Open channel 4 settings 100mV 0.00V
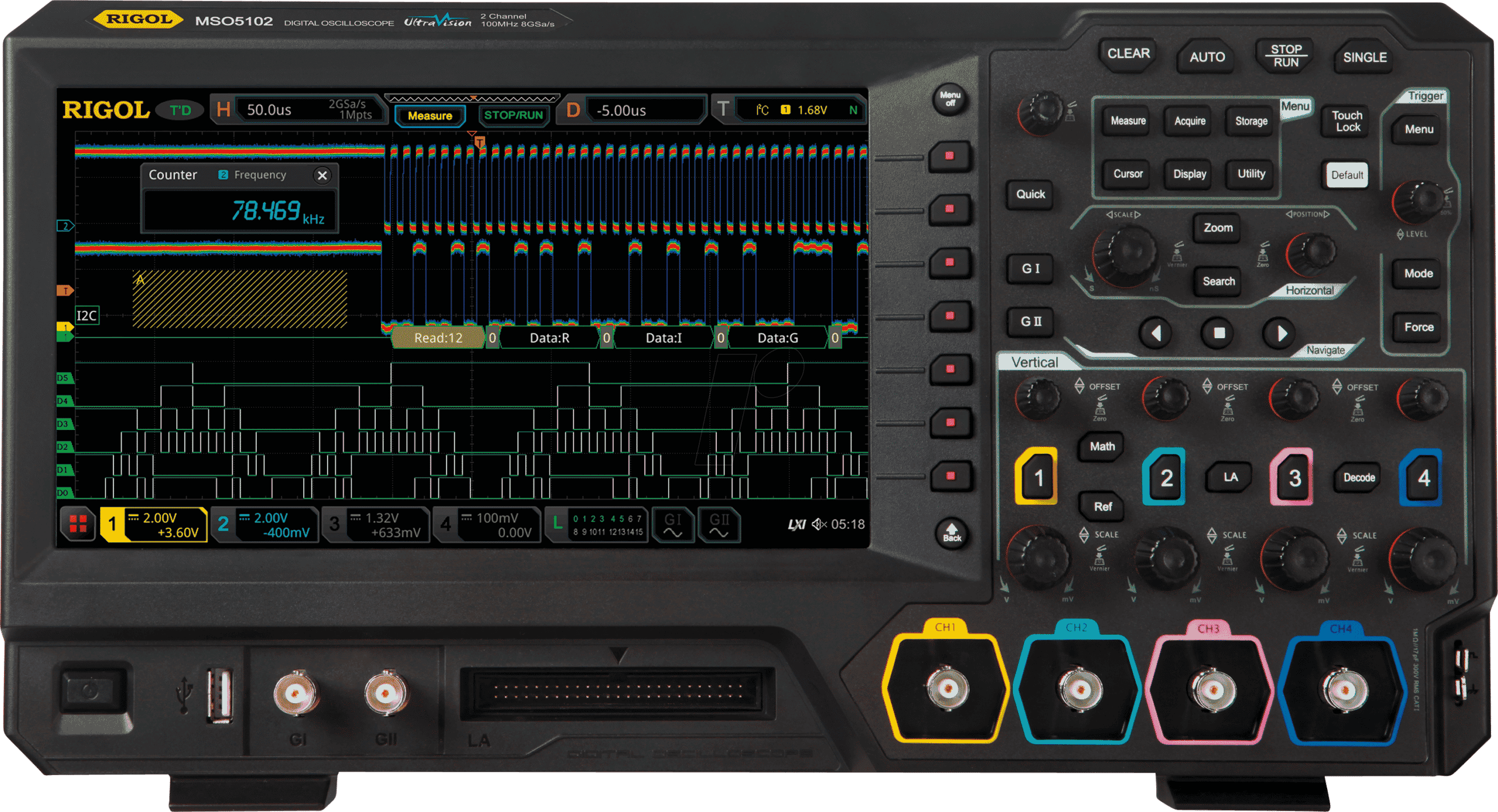 point(487,524)
